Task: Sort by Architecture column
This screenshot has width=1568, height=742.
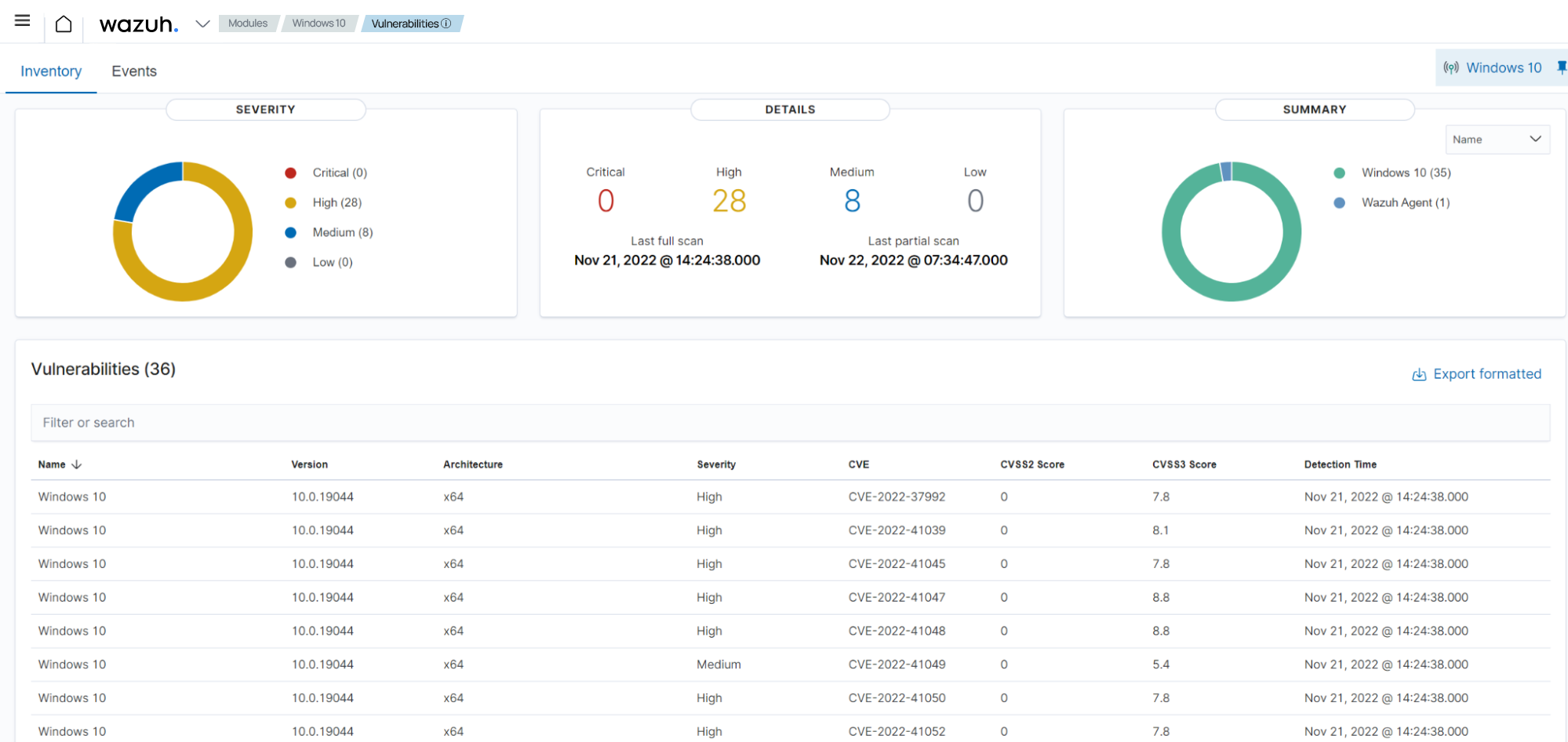Action: 473,464
